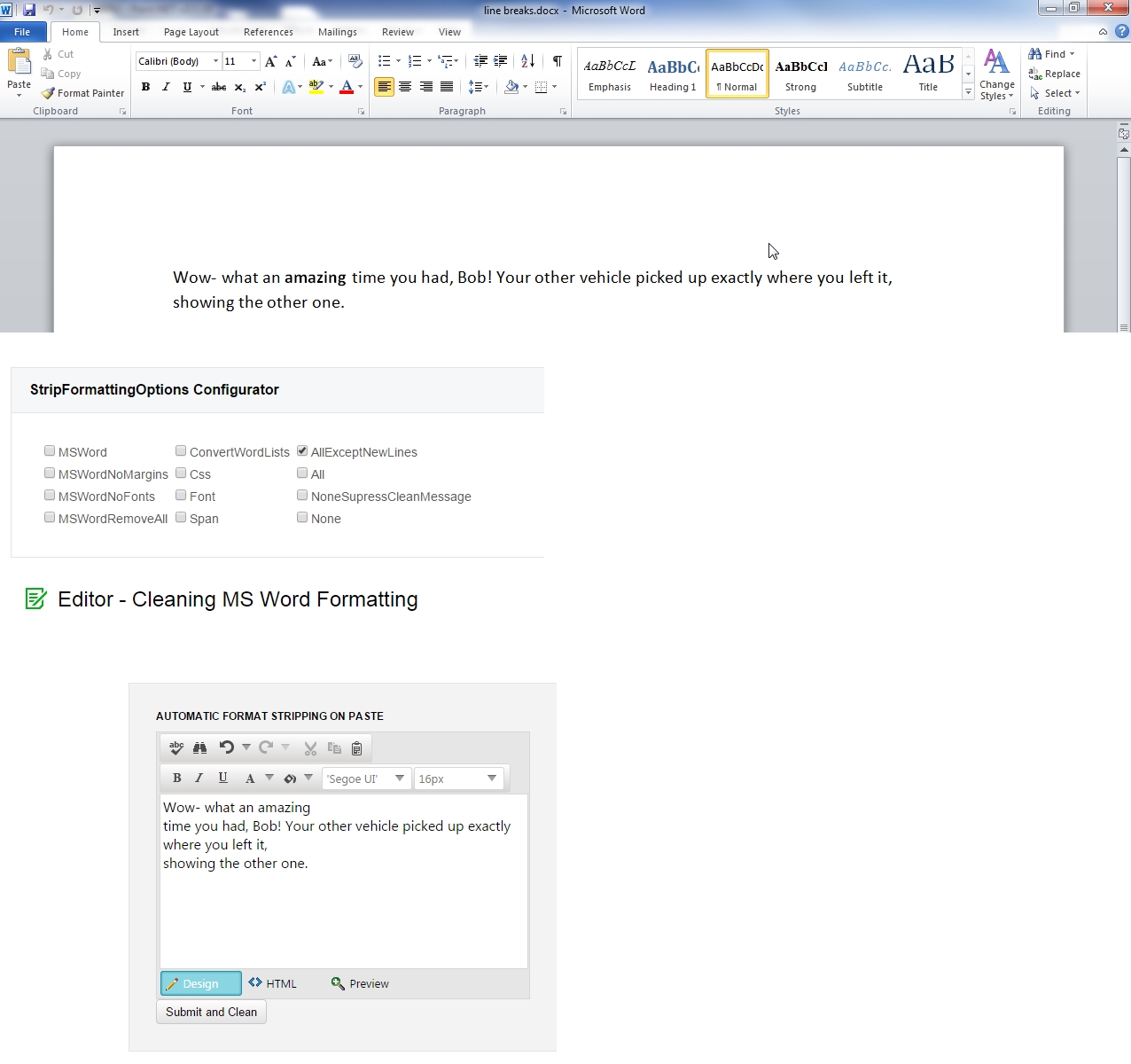Tick the Span checkbox
Screen dimensions: 1131x1064
coord(181,518)
